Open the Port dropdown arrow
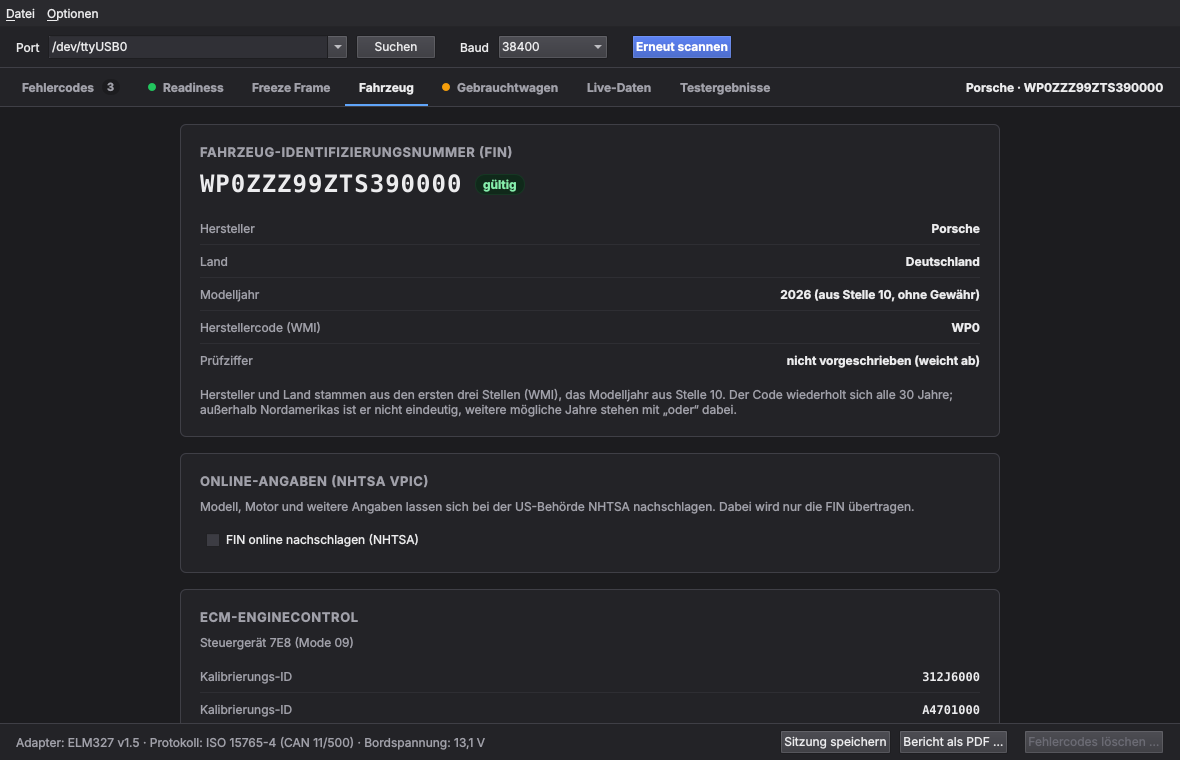The height and width of the screenshot is (760, 1180). tap(337, 47)
